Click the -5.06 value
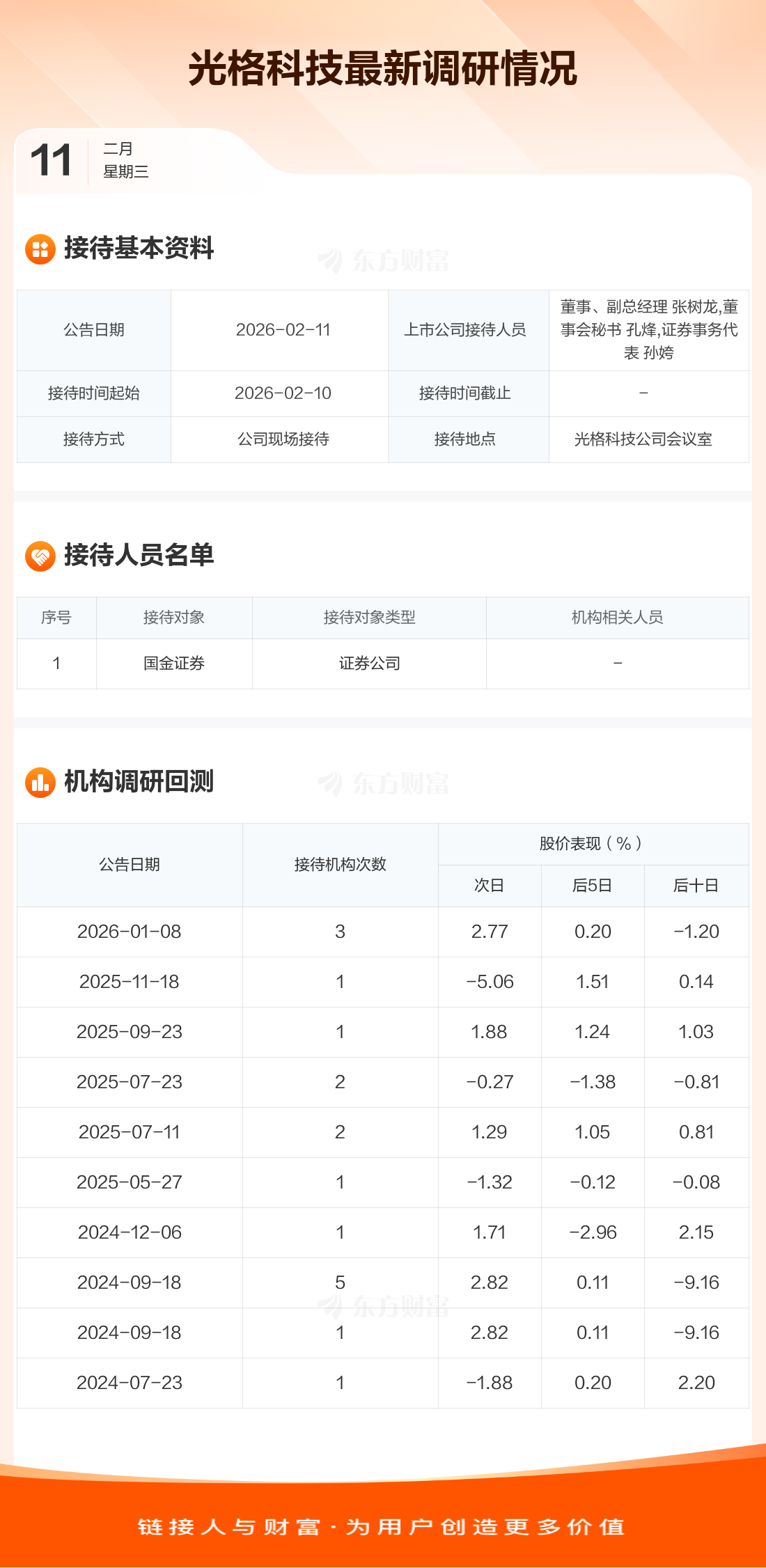Screen dimensions: 766x1568 tap(490, 982)
